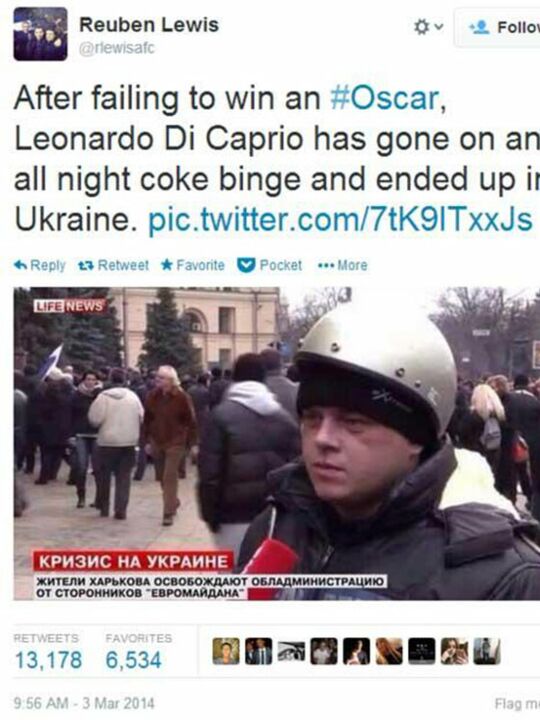Open the pic.twitter.com/7tK9ITxxJs link
This screenshot has height=720, width=540.
(x=340, y=220)
